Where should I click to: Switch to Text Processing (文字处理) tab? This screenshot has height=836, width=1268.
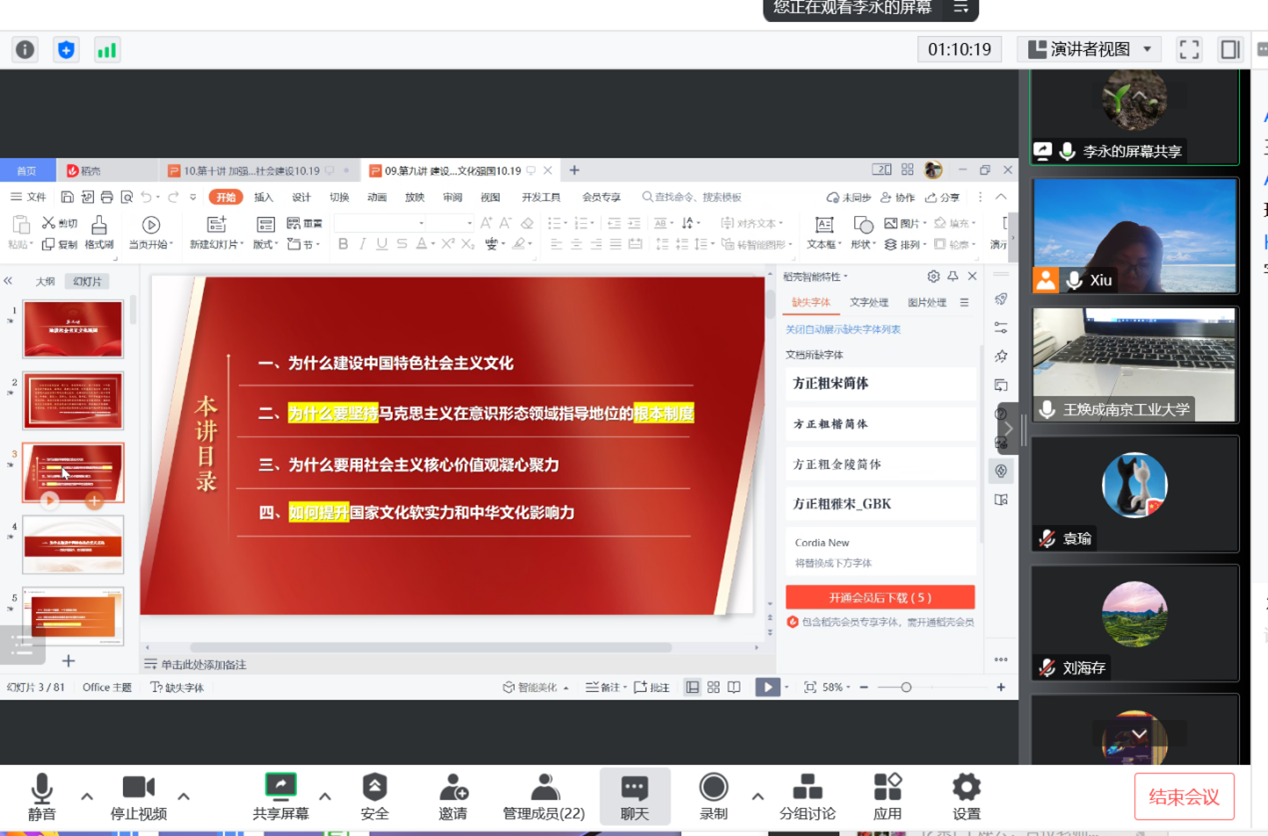click(869, 302)
